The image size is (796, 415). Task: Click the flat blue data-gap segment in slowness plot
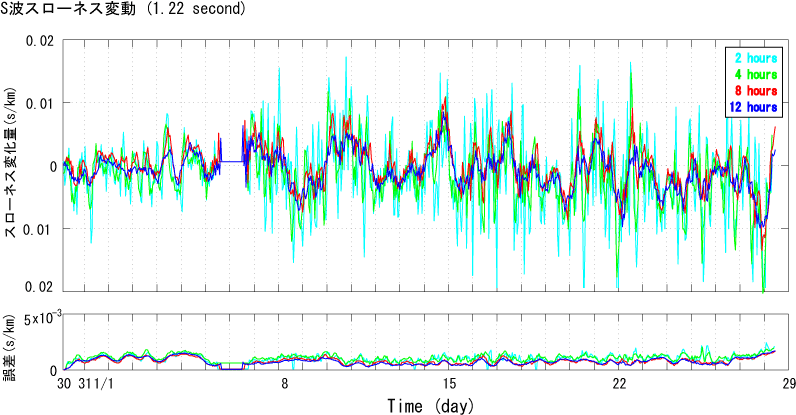[x=231, y=161]
